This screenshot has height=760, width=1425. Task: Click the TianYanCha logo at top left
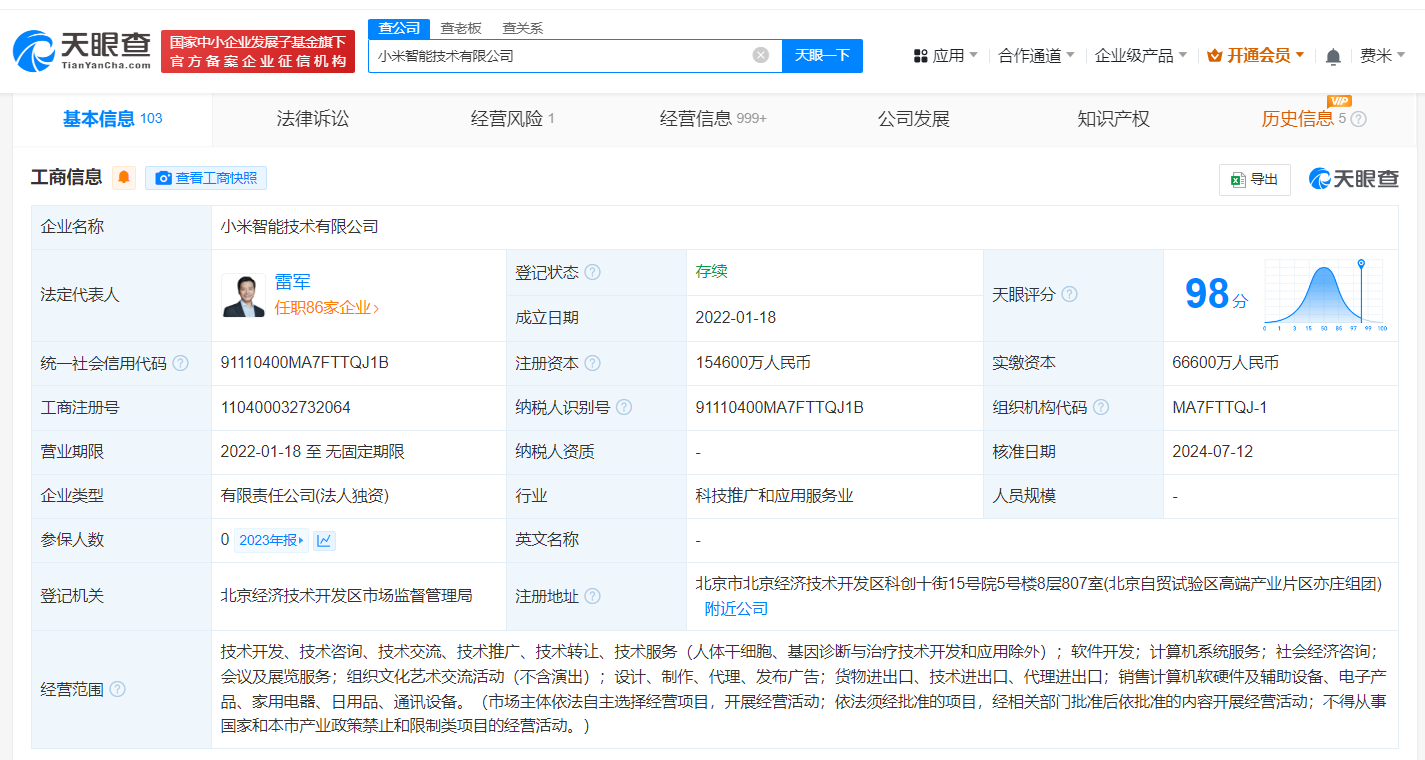click(82, 50)
